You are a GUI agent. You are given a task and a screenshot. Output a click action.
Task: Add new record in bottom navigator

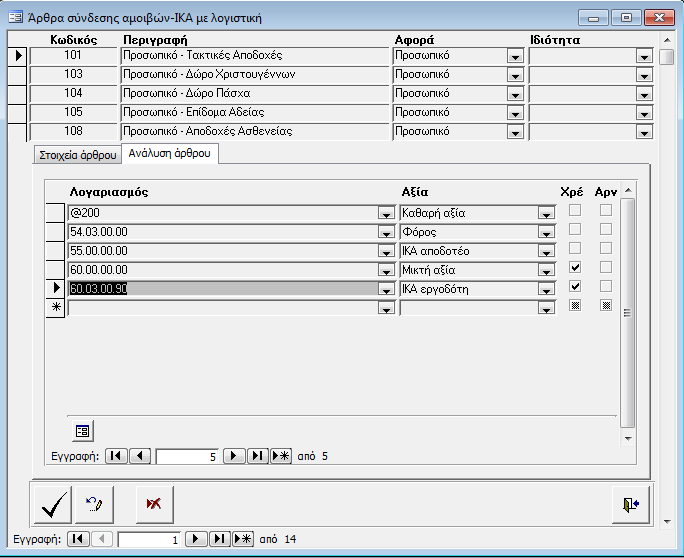[243, 539]
